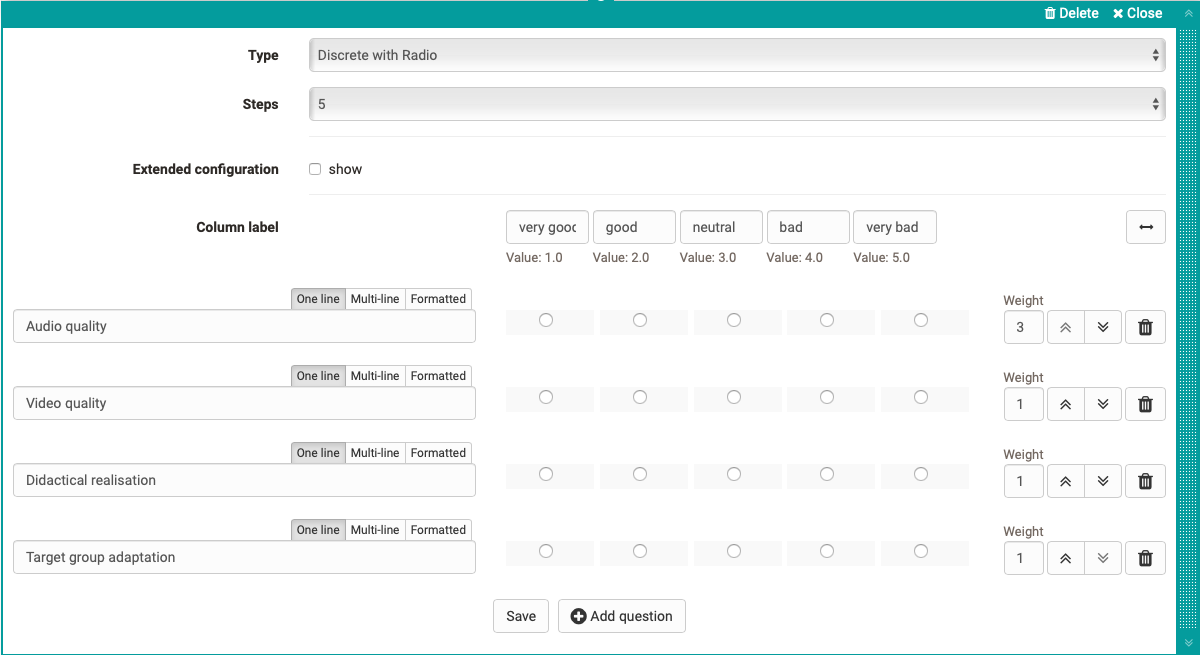Image resolution: width=1200 pixels, height=655 pixels.
Task: Delete the Audio quality question row
Action: [1145, 326]
